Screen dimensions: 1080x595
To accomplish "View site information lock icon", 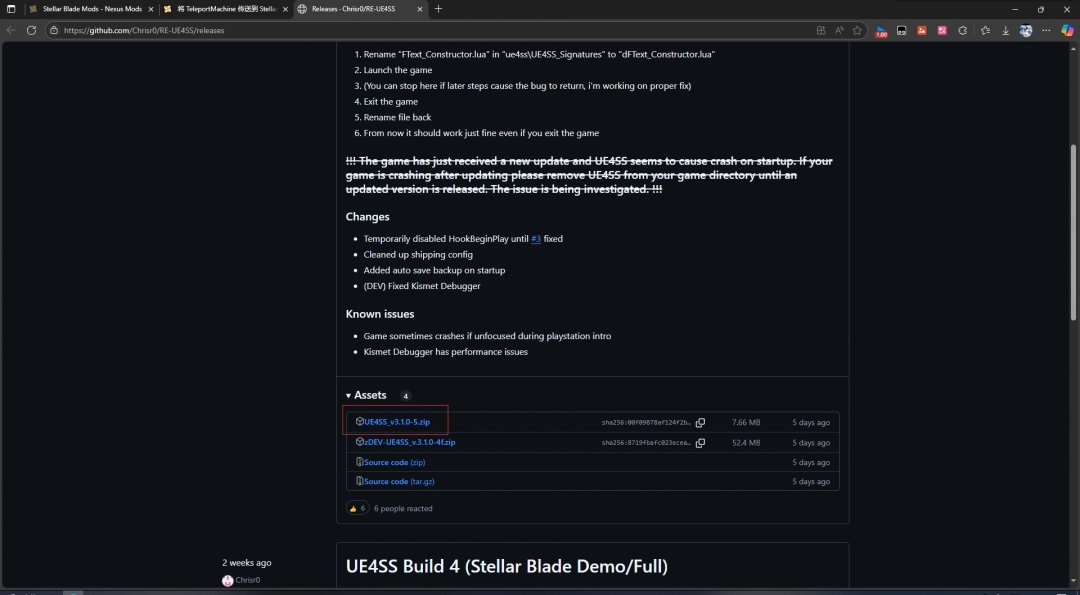I will pos(55,30).
